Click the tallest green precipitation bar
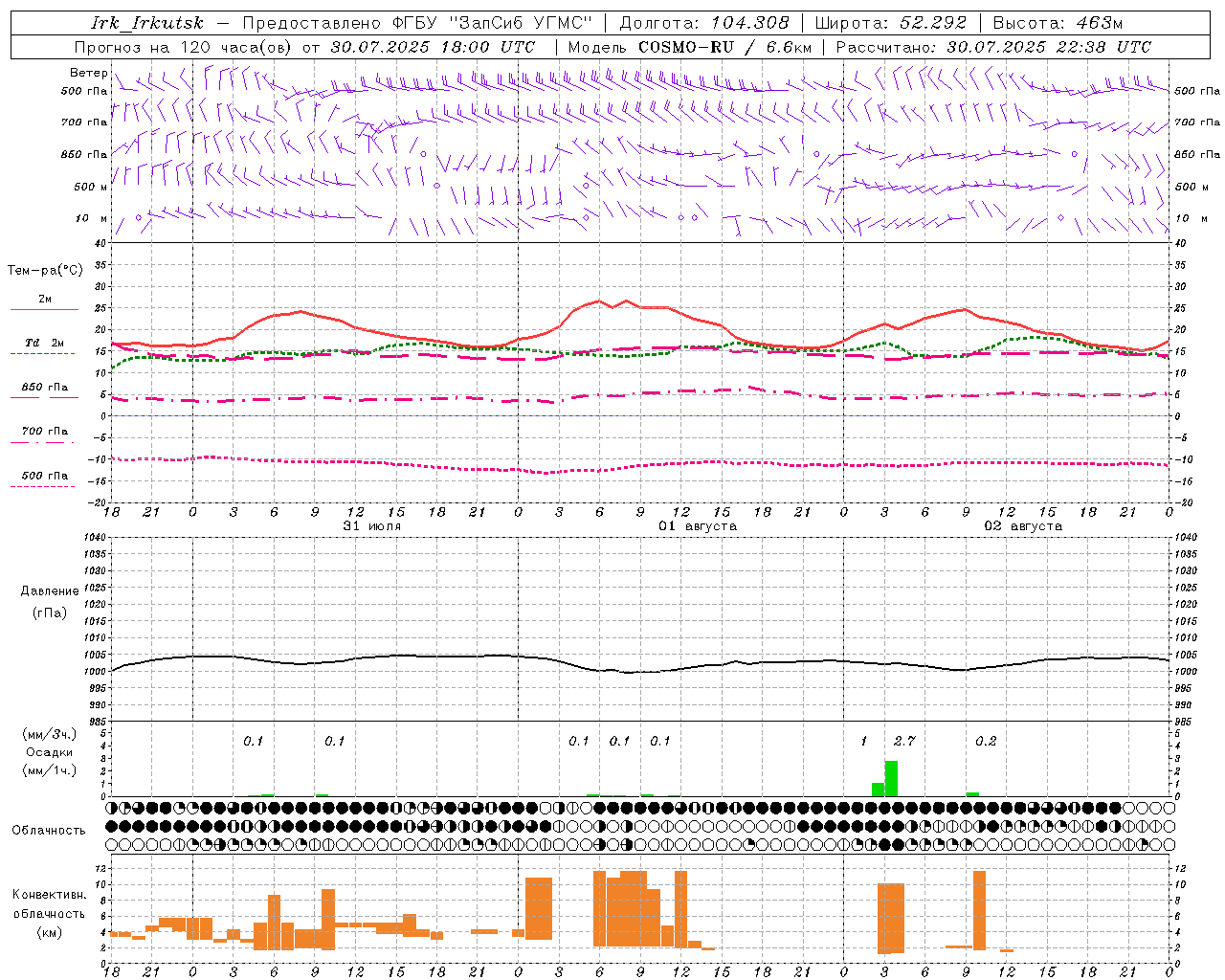1225x980 pixels. click(891, 778)
